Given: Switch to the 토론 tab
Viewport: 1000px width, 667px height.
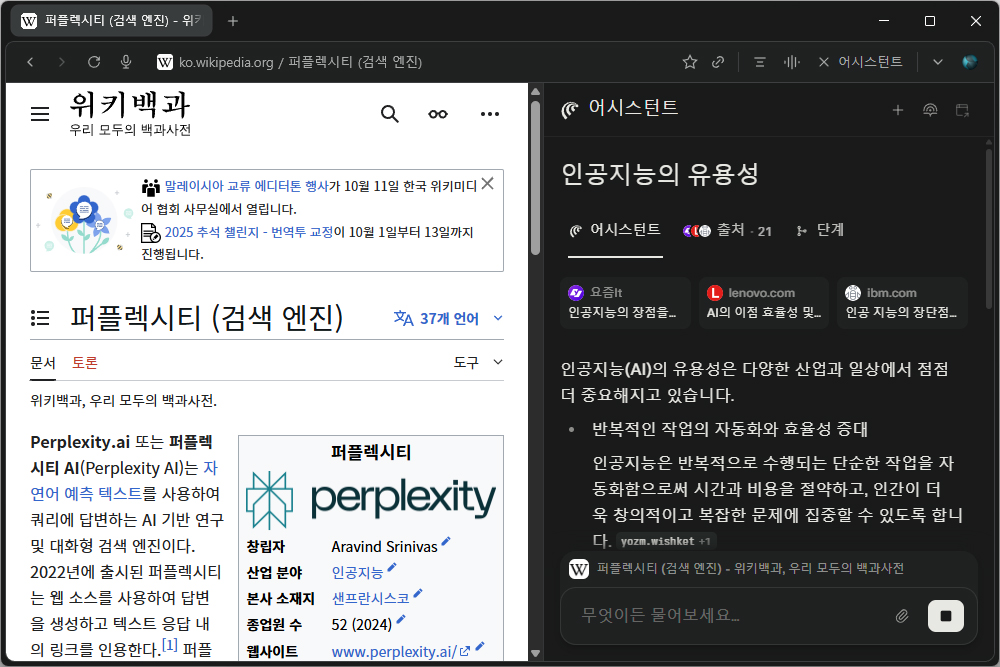Looking at the screenshot, I should pos(84,363).
